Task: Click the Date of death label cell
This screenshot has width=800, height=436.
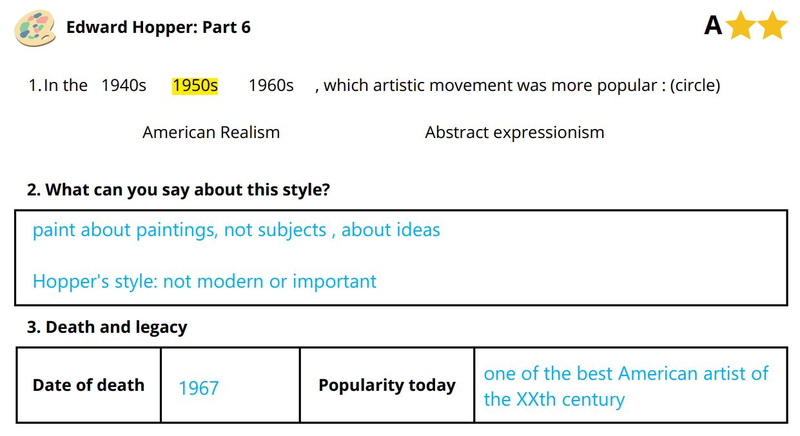Action: point(88,385)
